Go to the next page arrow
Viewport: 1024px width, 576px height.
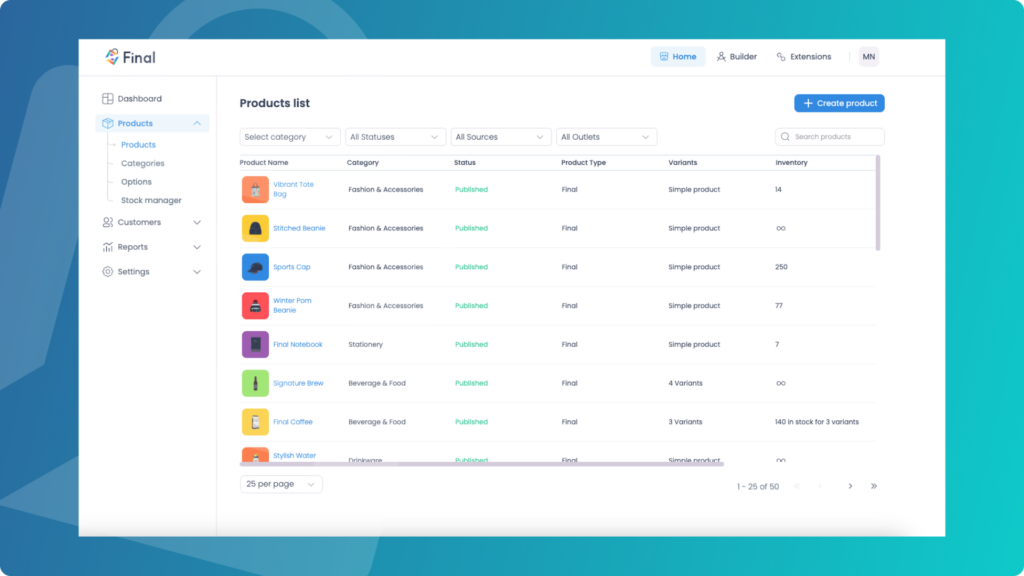pos(850,487)
